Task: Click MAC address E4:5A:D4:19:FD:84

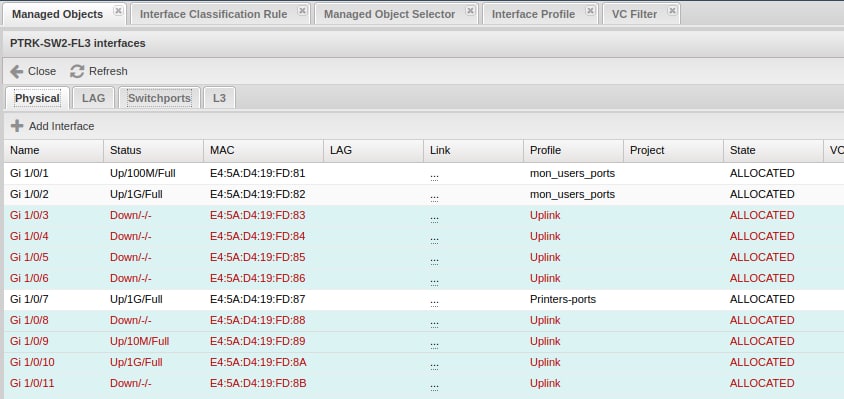Action: coord(257,236)
